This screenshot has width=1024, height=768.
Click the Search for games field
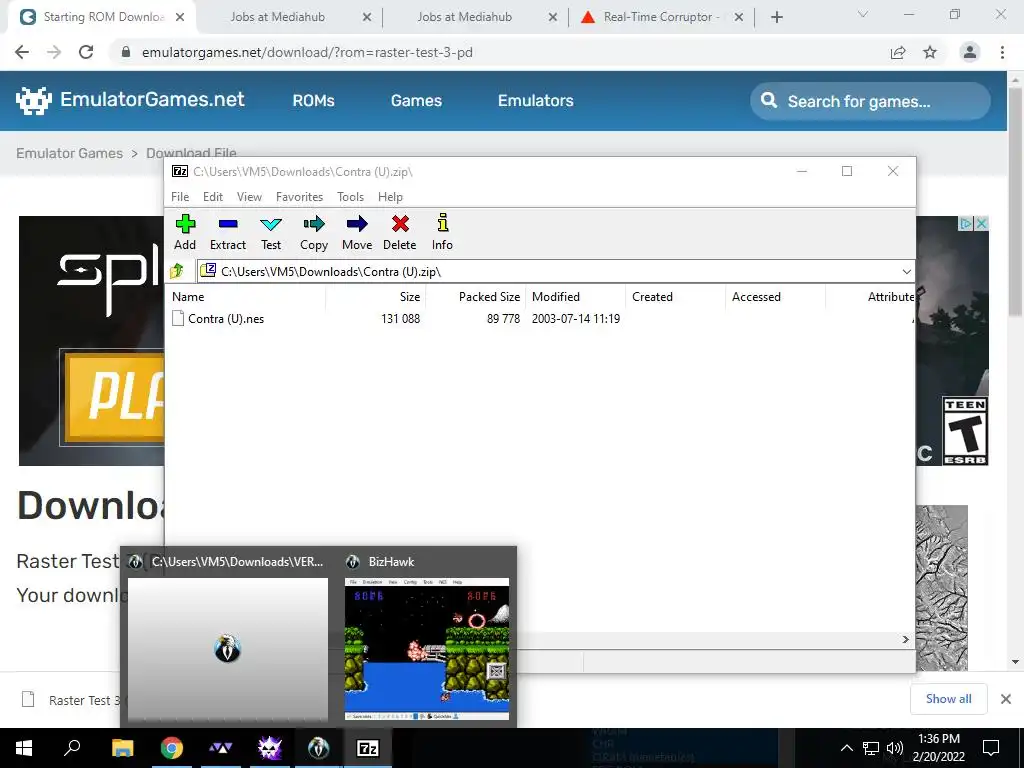pyautogui.click(x=871, y=101)
